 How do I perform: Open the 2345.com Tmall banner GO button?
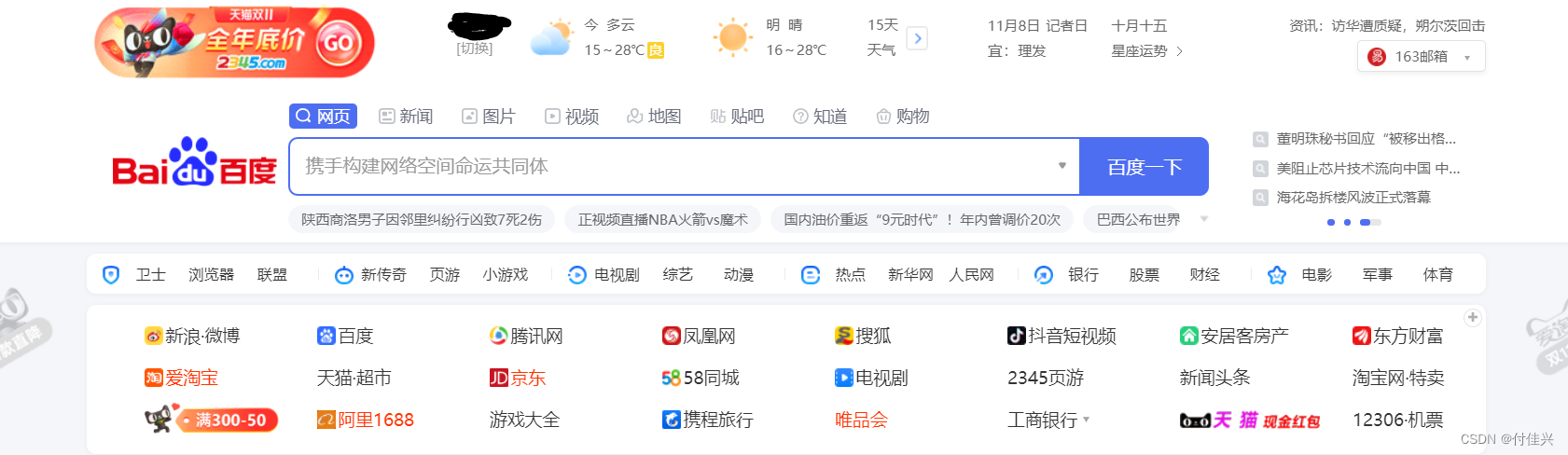click(338, 42)
